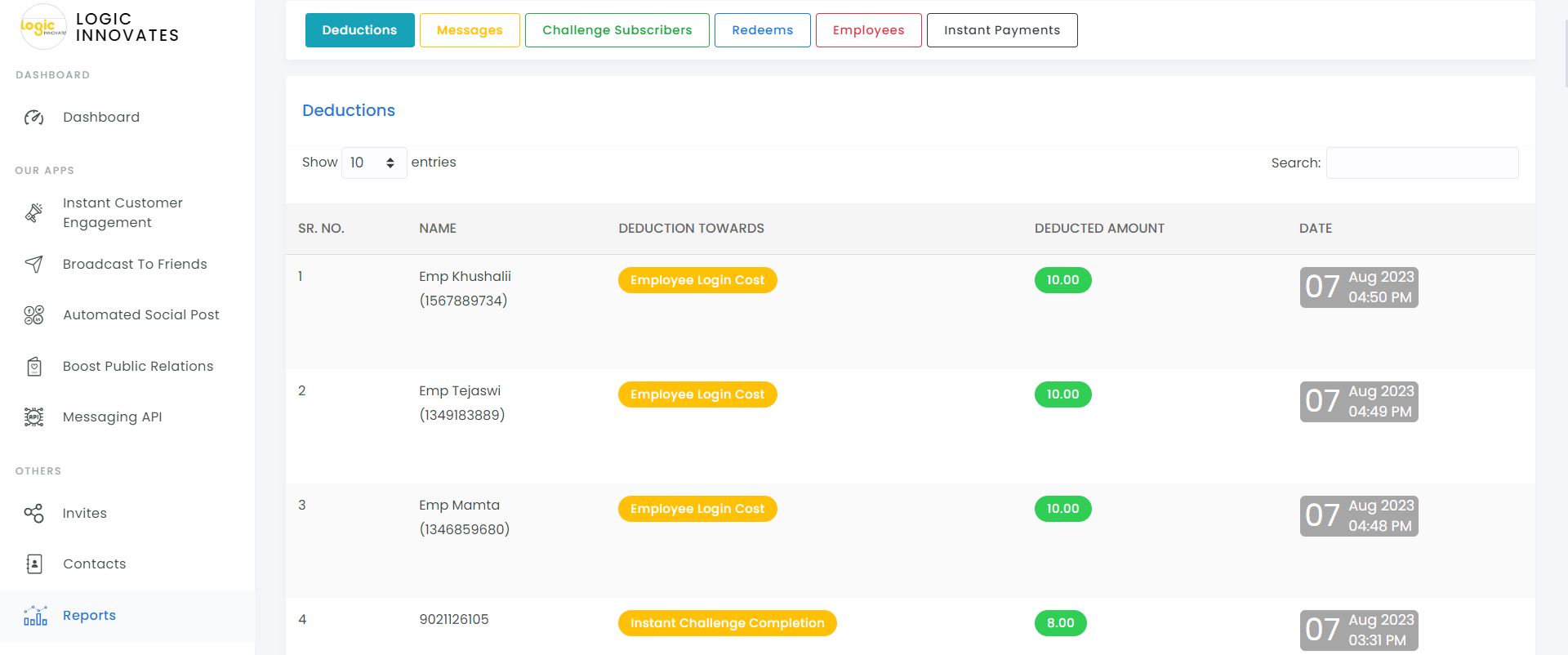The width and height of the screenshot is (1568, 655).
Task: Open Messaging API
Action: tap(113, 417)
